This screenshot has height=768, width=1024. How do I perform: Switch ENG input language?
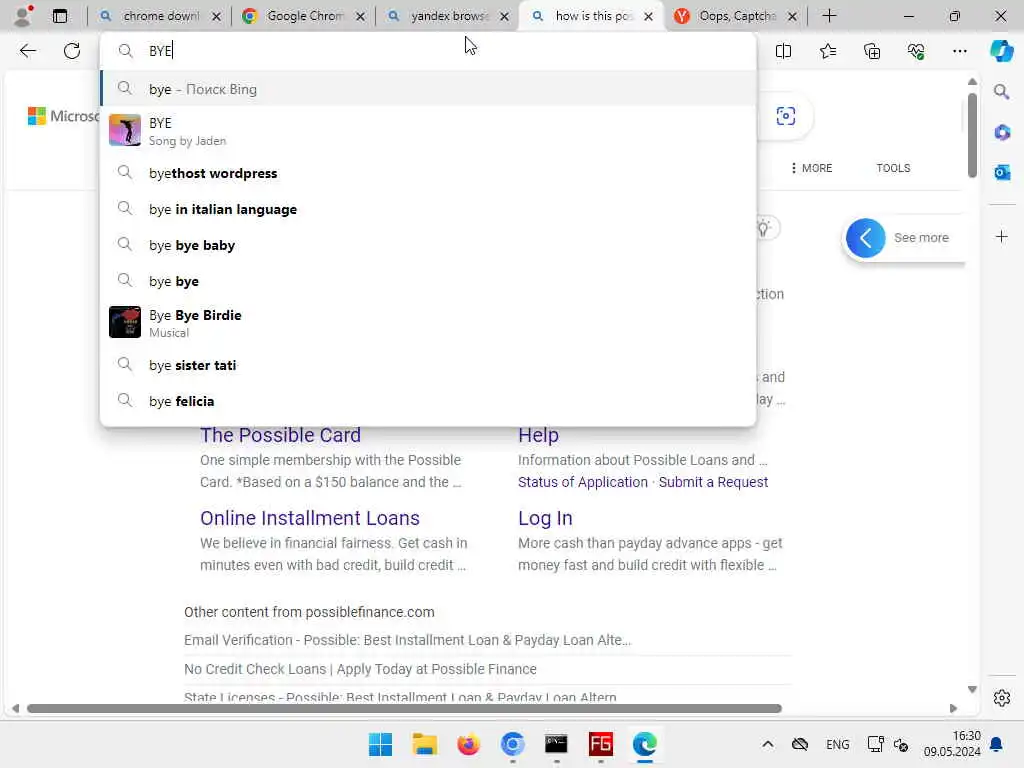pyautogui.click(x=837, y=744)
